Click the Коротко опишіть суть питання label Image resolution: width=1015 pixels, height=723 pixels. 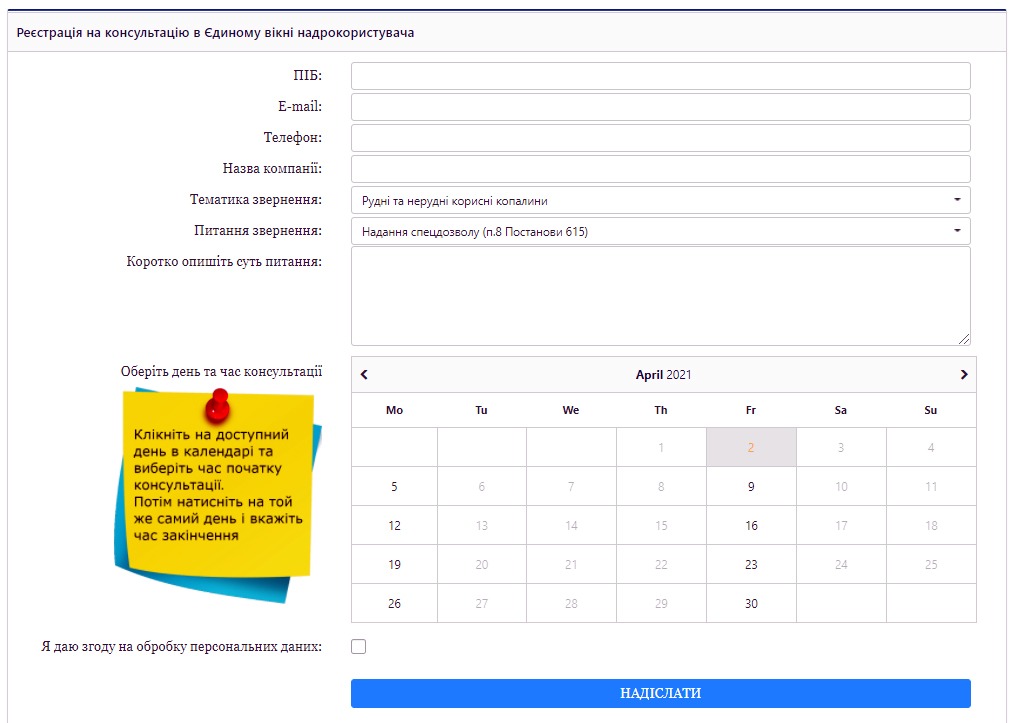(224, 262)
